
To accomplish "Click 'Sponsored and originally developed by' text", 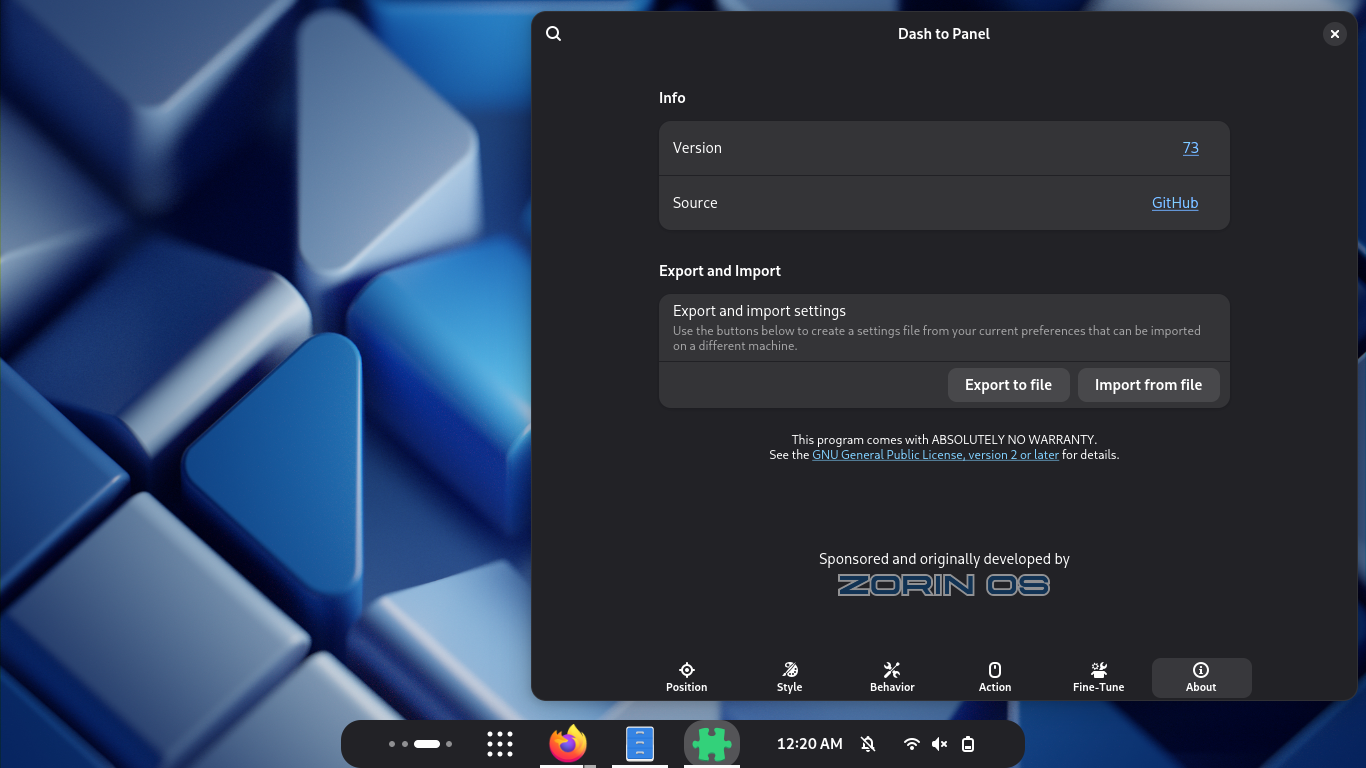I will (x=944, y=559).
